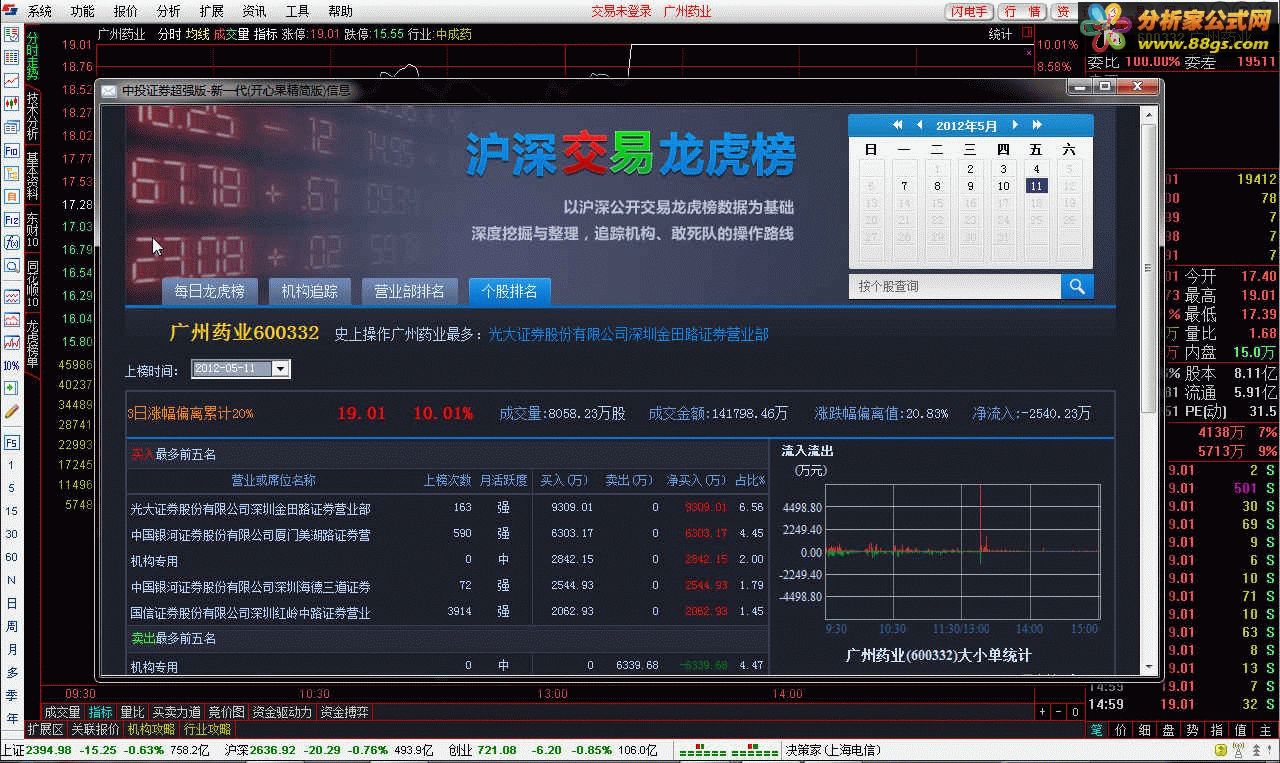Select the 量比 bottom tab
The image size is (1280, 763).
pyautogui.click(x=132, y=712)
